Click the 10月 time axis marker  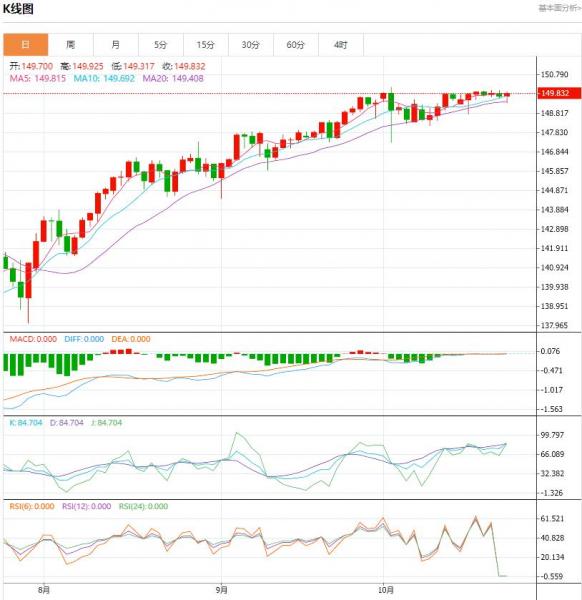386,590
